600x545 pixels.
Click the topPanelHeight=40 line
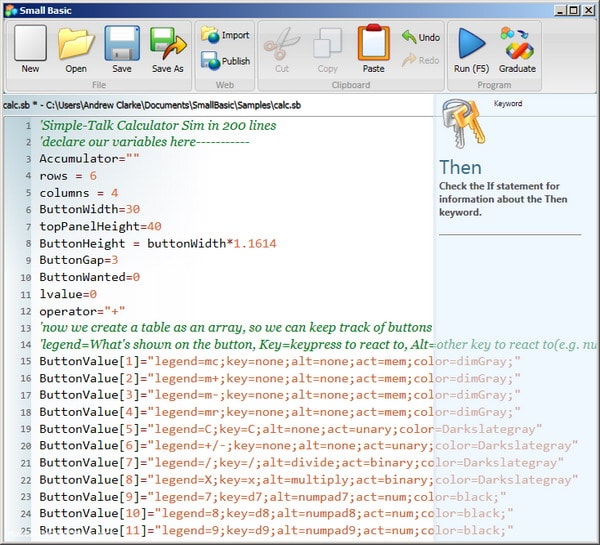coord(100,226)
